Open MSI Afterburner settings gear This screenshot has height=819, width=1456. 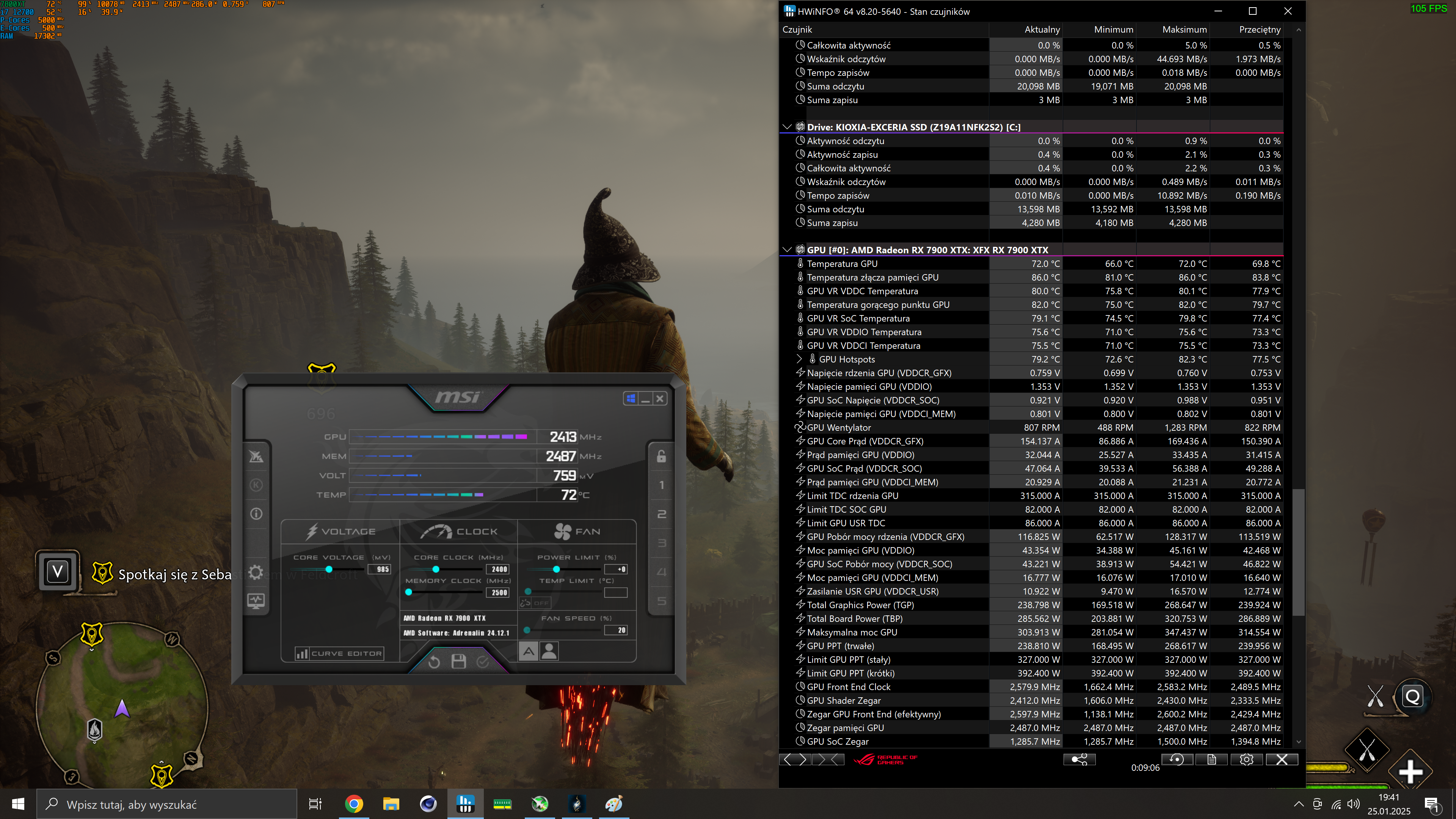pyautogui.click(x=256, y=572)
